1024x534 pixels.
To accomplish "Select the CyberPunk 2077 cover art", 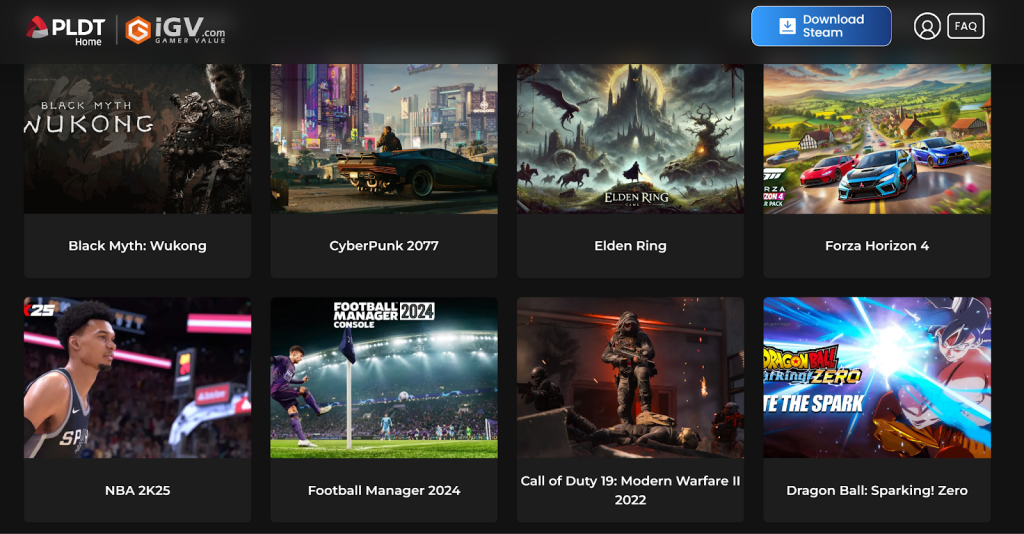I will 384,138.
